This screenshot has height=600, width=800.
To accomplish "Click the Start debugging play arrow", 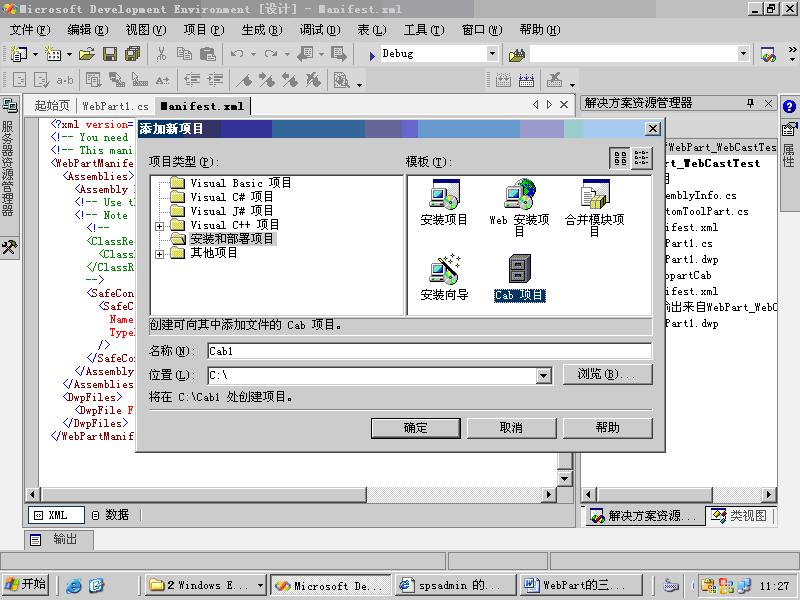I will (x=371, y=55).
